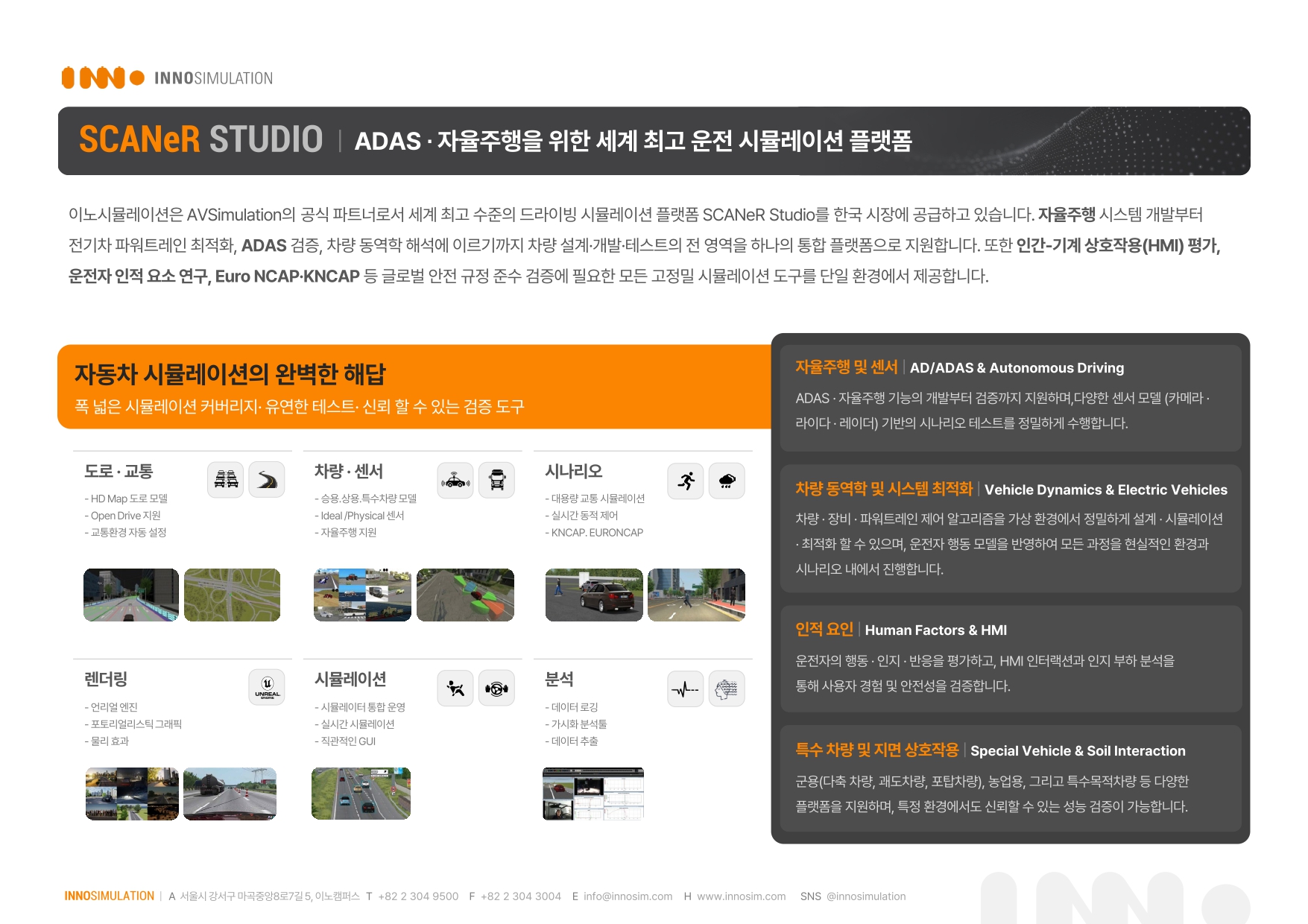Open the sensor cone visualization thumbnail
The width and height of the screenshot is (1308, 924).
465,595
